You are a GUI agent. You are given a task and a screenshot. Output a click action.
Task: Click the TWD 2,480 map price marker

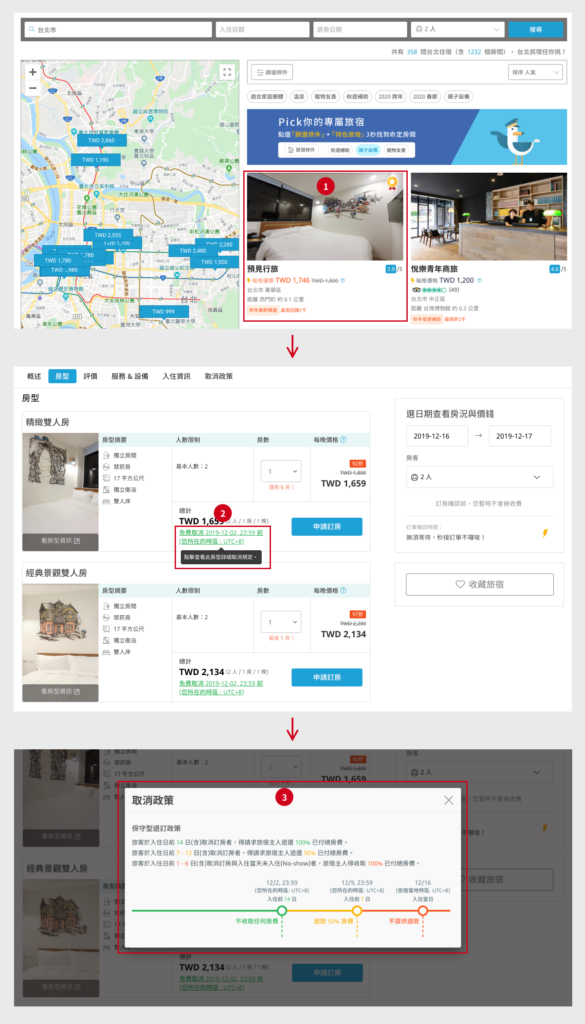pyautogui.click(x=191, y=250)
